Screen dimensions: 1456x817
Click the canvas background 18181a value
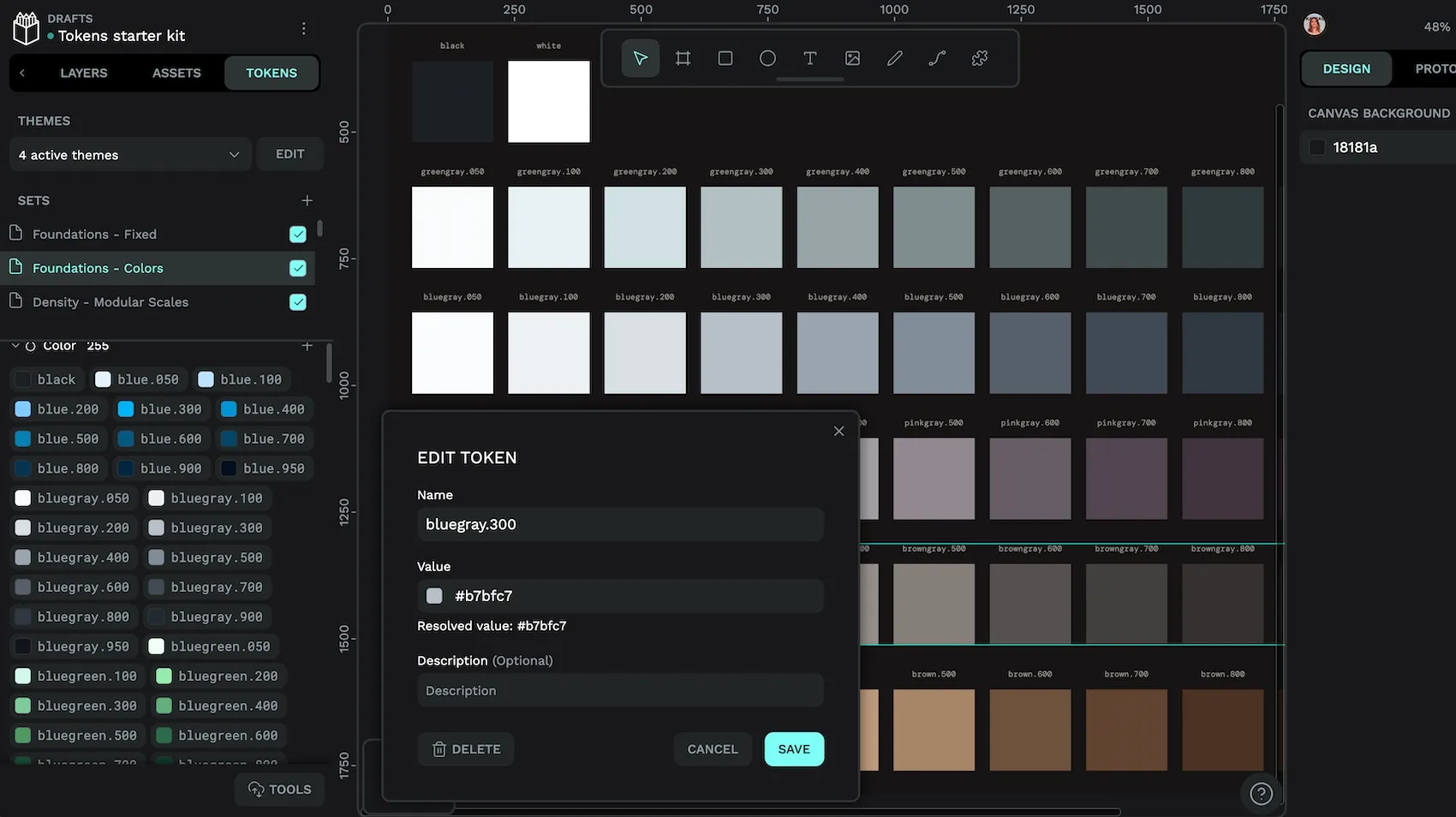point(1355,147)
